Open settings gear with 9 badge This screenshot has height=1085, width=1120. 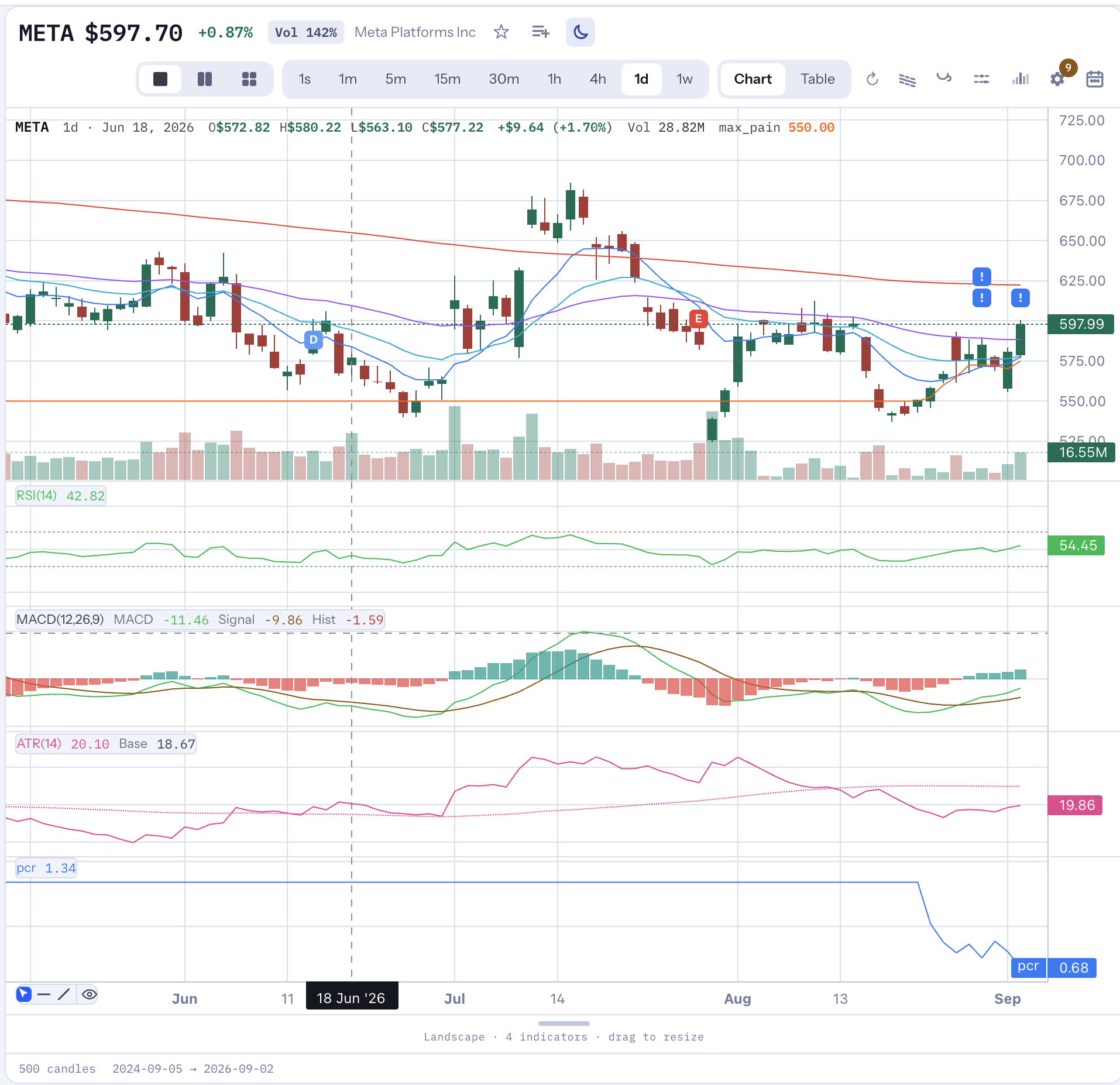(x=1057, y=79)
